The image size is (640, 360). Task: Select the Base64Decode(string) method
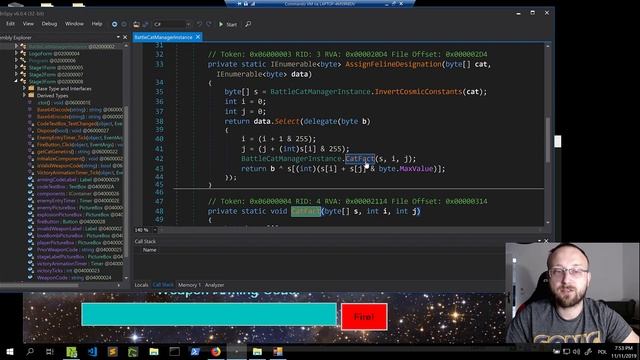[x=80, y=109]
